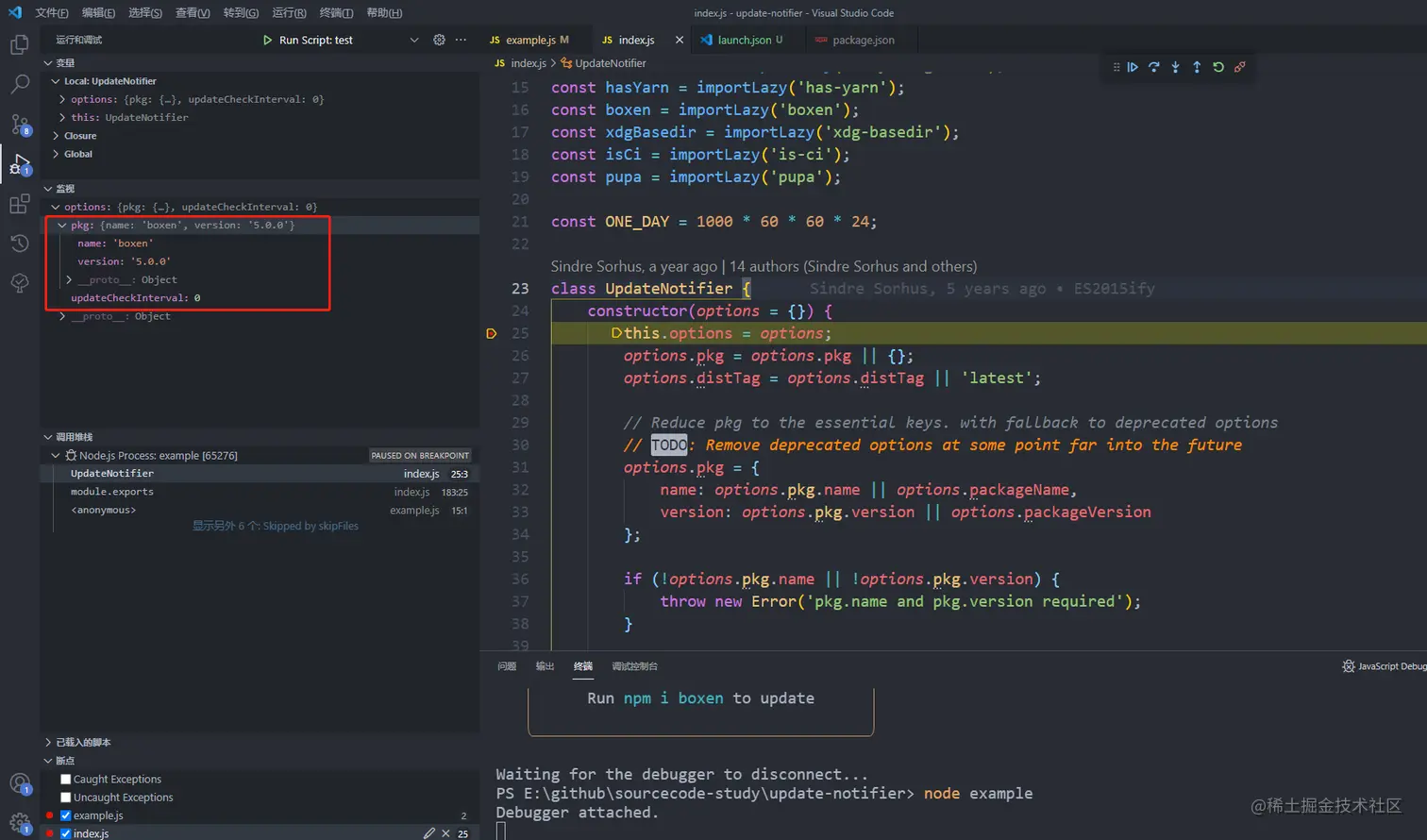Switch to the 问题 panel tab
1427x840 pixels.
pos(507,666)
